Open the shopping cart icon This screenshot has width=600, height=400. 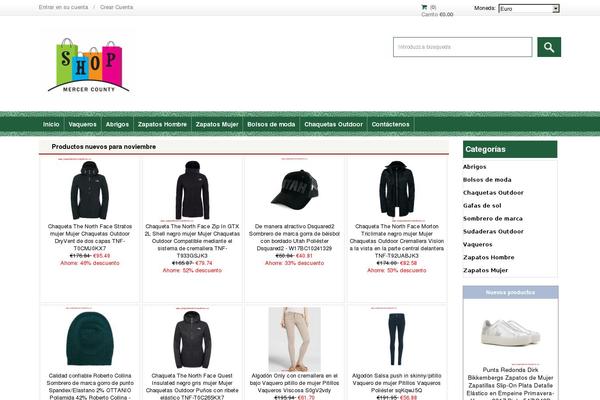point(424,7)
